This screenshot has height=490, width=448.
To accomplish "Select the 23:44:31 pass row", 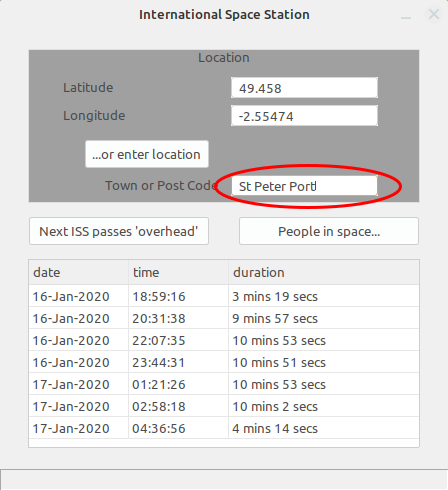I will (224, 362).
